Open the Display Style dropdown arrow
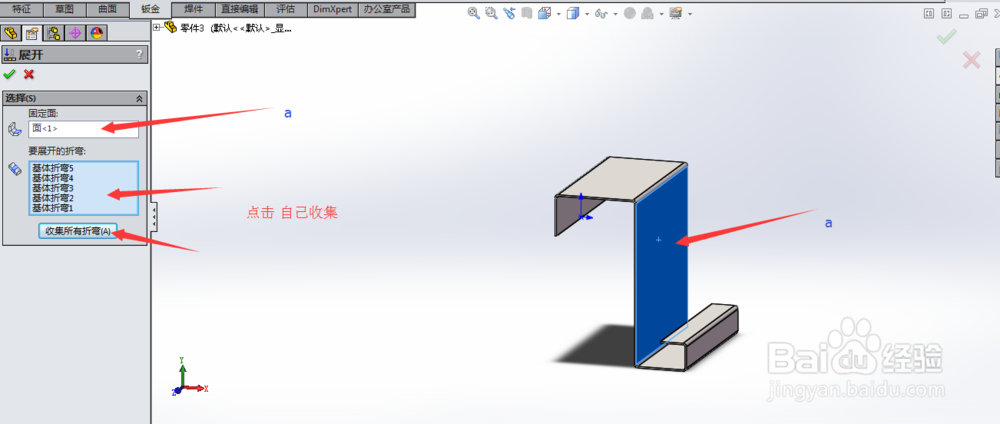Image resolution: width=1000 pixels, height=424 pixels. (x=587, y=14)
